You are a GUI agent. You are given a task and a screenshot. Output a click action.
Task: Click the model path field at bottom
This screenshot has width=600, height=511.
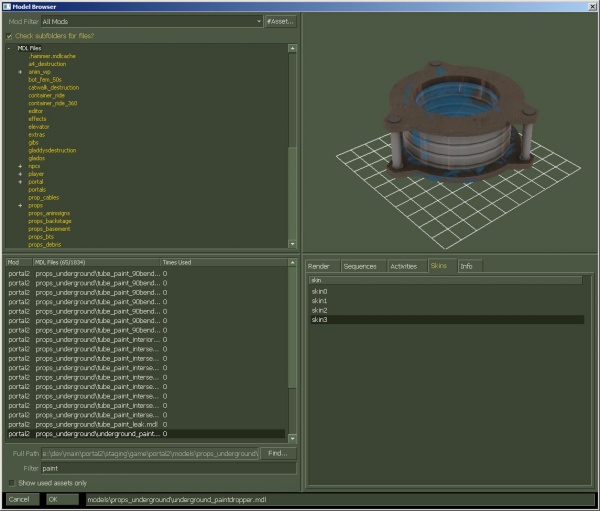pos(340,500)
